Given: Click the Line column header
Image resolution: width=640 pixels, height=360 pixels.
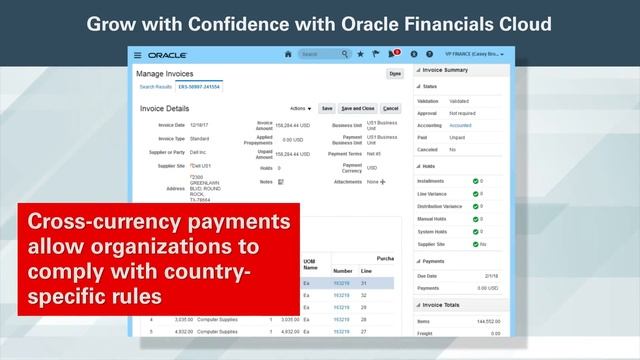Looking at the screenshot, I should coord(366,271).
